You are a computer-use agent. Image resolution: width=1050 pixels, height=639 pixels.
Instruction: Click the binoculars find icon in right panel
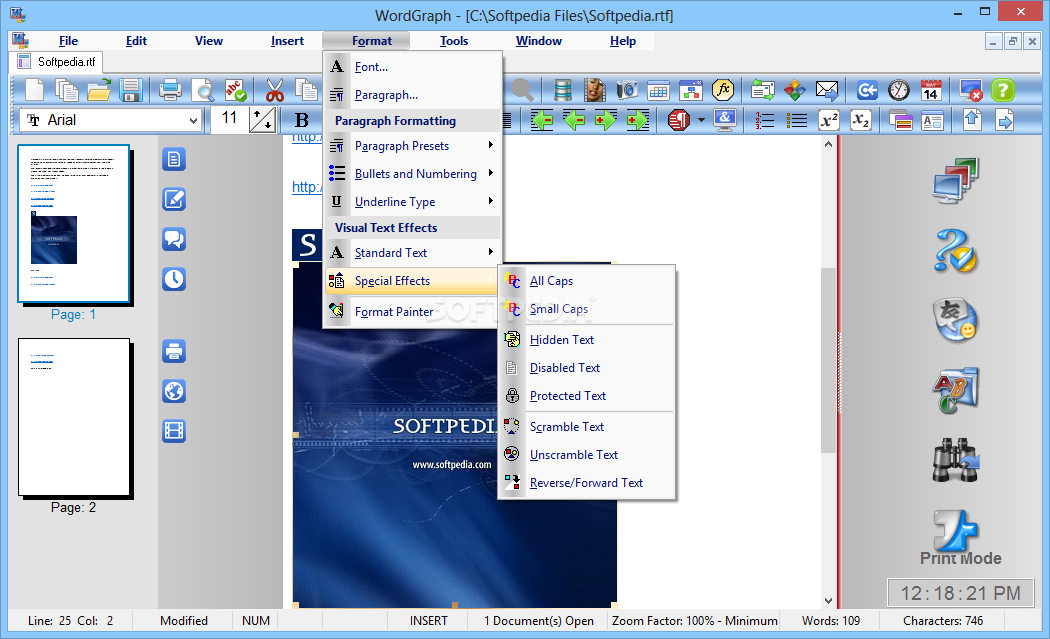(956, 460)
